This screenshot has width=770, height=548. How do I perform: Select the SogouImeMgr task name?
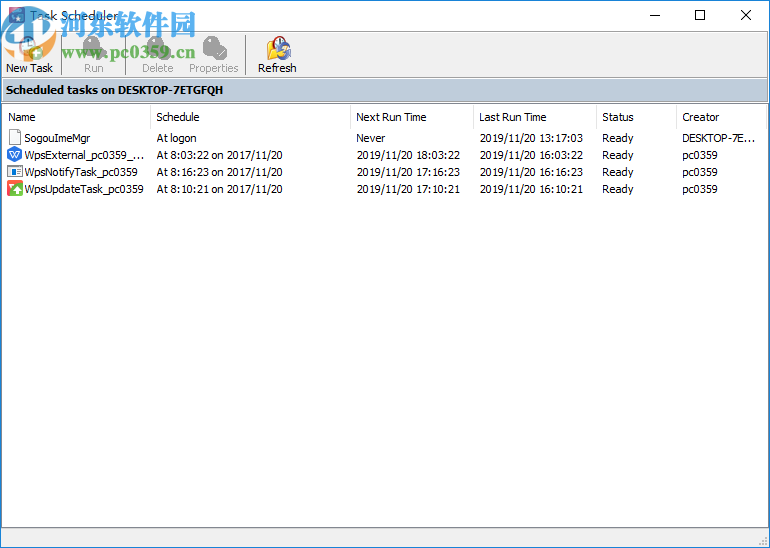57,138
